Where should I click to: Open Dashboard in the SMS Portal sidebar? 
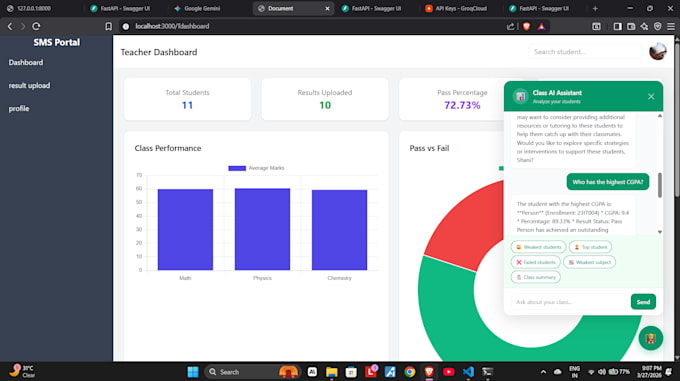pyautogui.click(x=26, y=62)
